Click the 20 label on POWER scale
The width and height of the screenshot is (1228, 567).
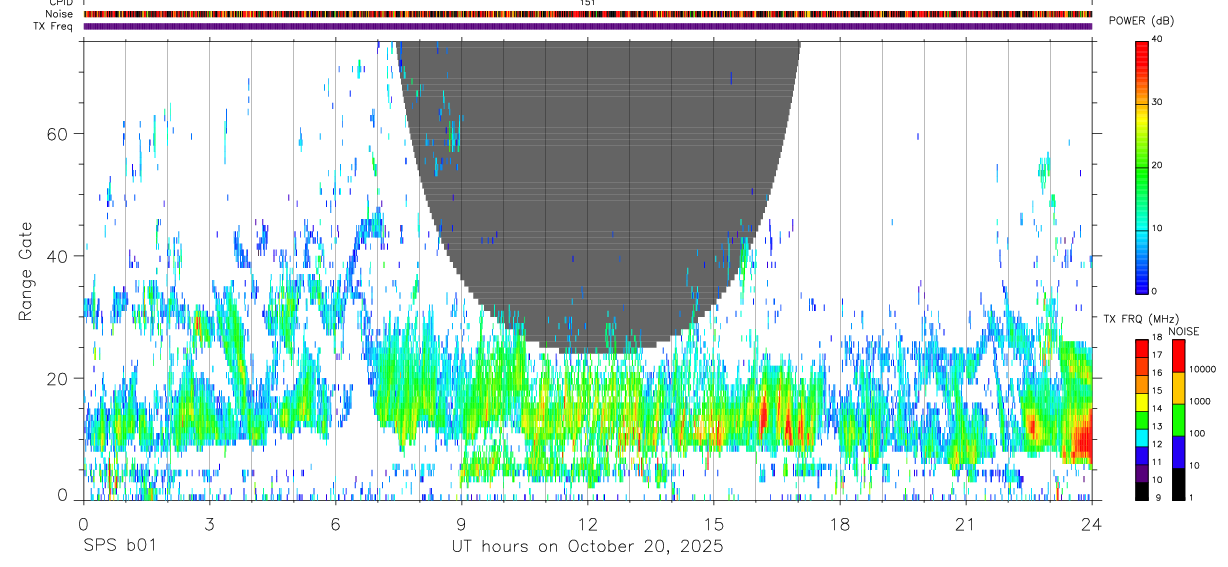pos(1157,166)
